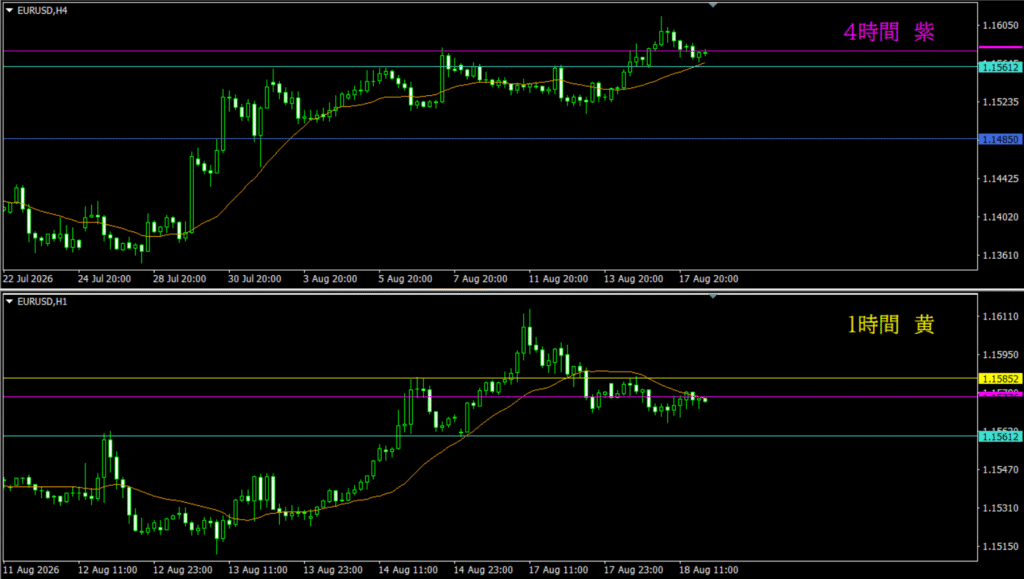1024x579 pixels.
Task: Click the cyan 1.15612 price tag on H1 chart
Action: [x=1000, y=437]
